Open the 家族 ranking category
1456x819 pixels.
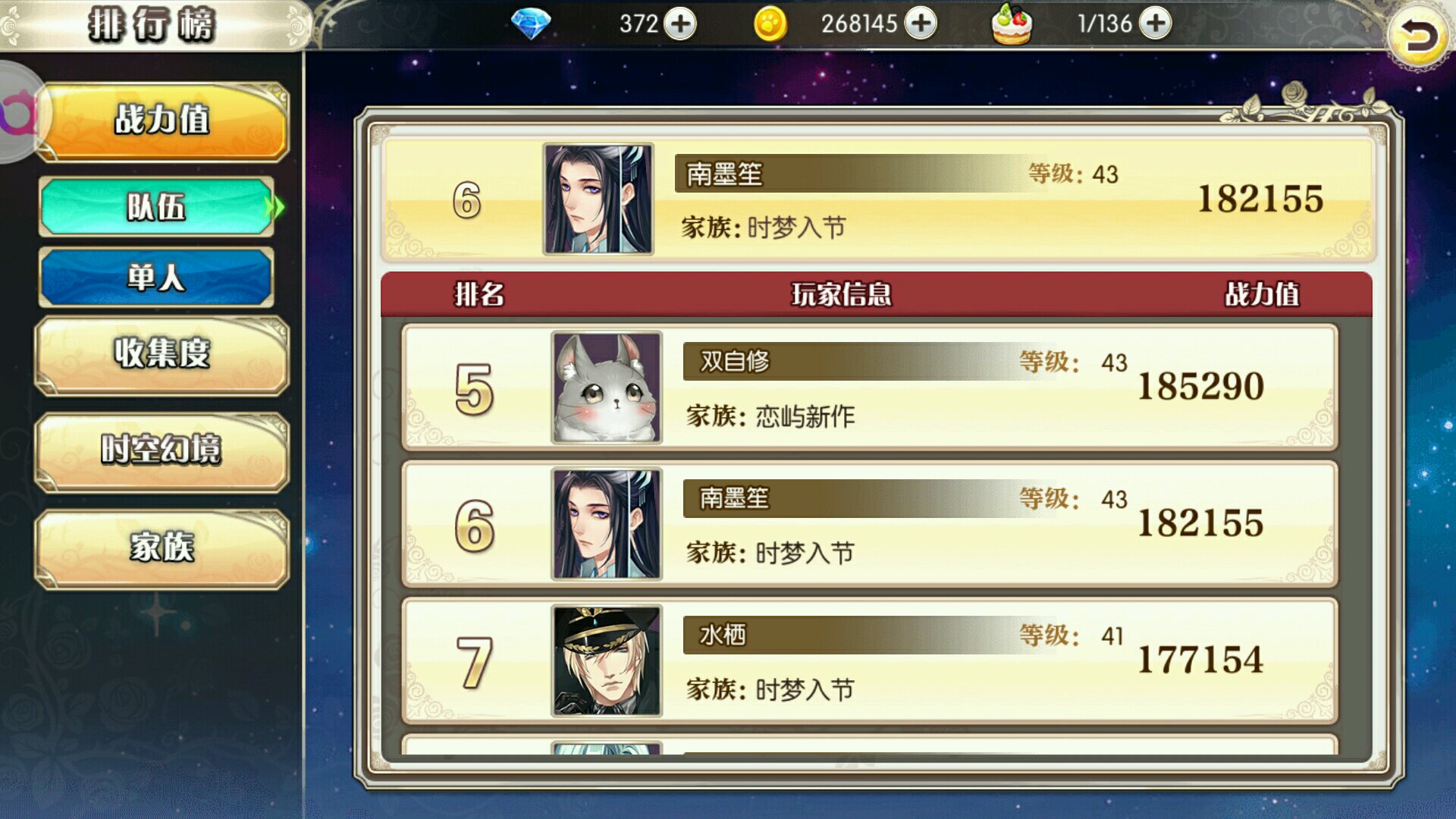[162, 548]
